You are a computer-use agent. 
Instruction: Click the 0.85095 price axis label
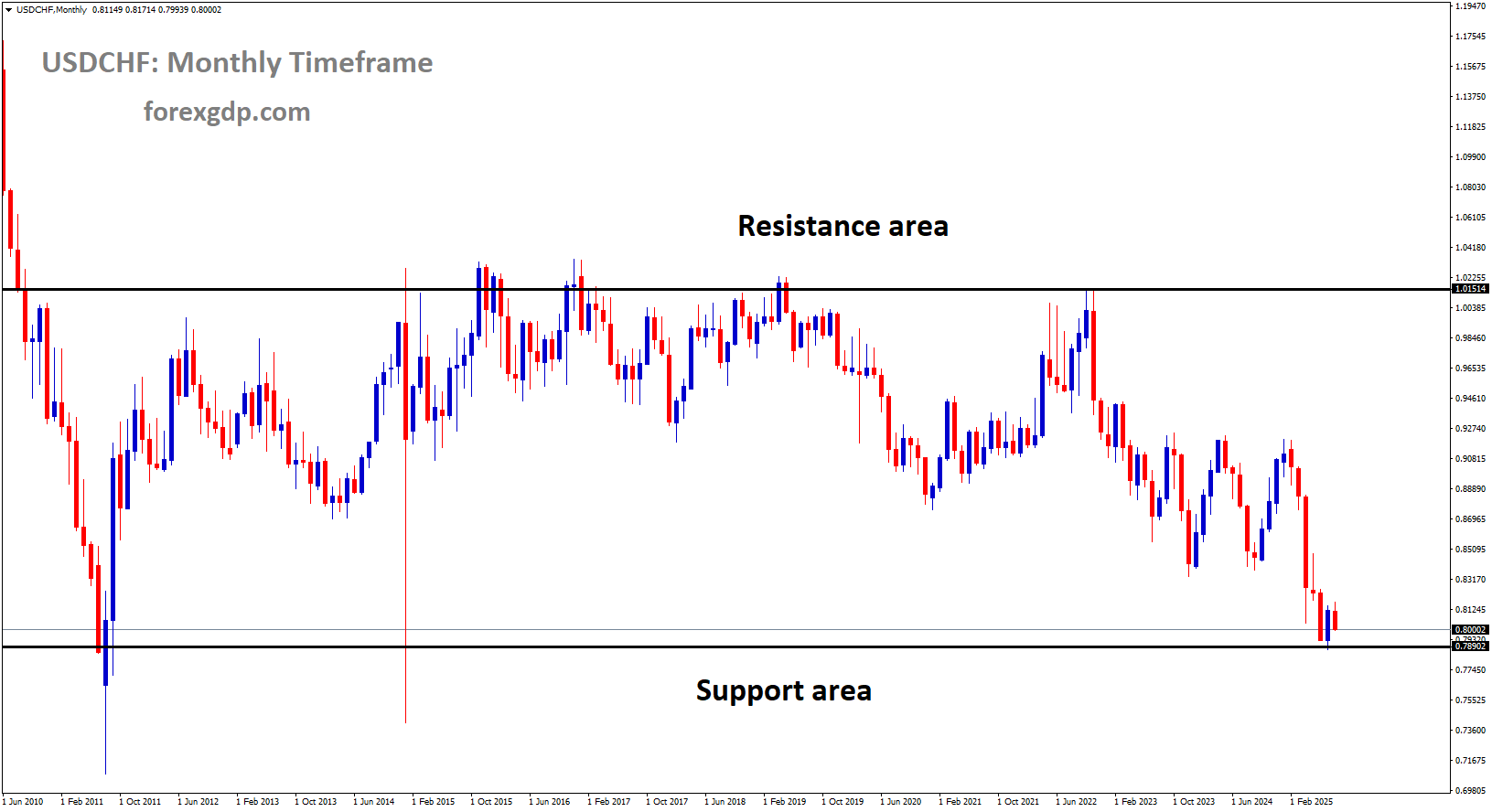click(1470, 550)
